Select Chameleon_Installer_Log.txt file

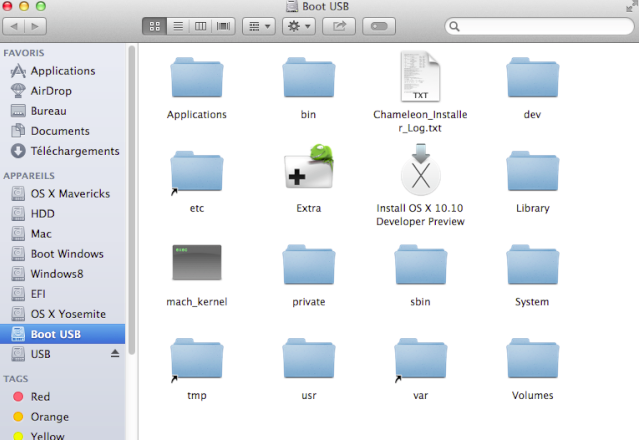click(x=420, y=76)
